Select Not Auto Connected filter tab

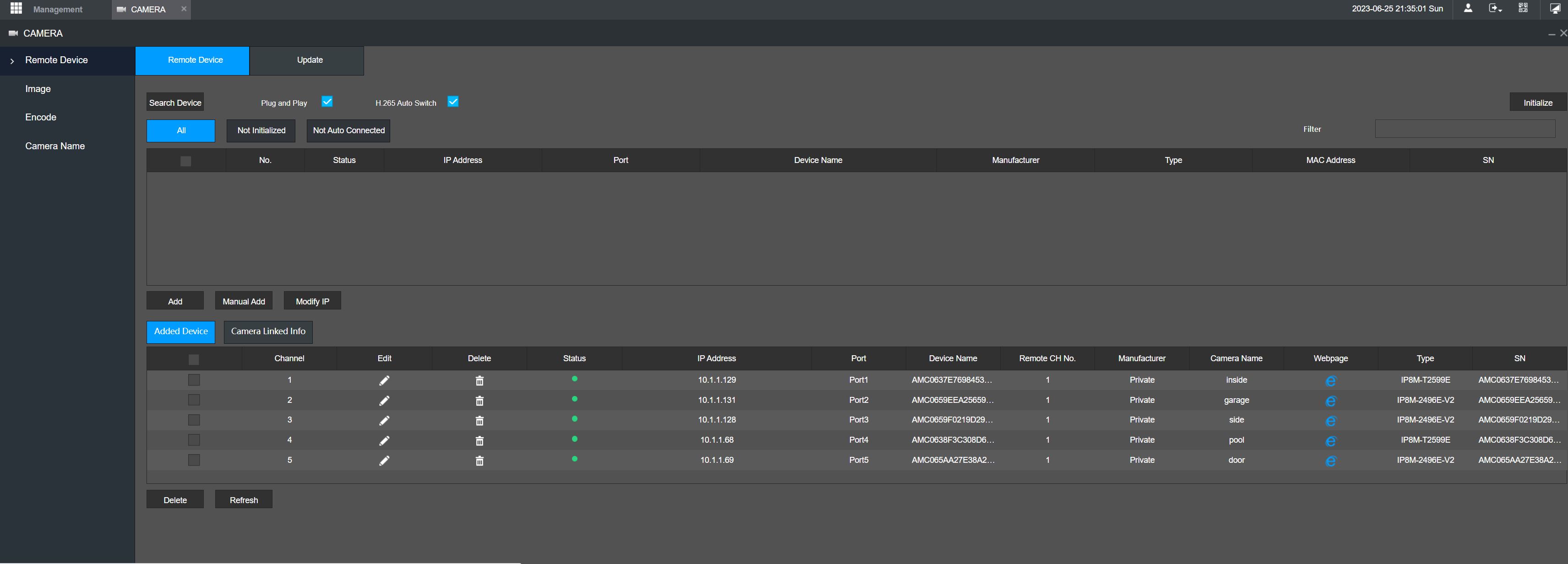[348, 130]
